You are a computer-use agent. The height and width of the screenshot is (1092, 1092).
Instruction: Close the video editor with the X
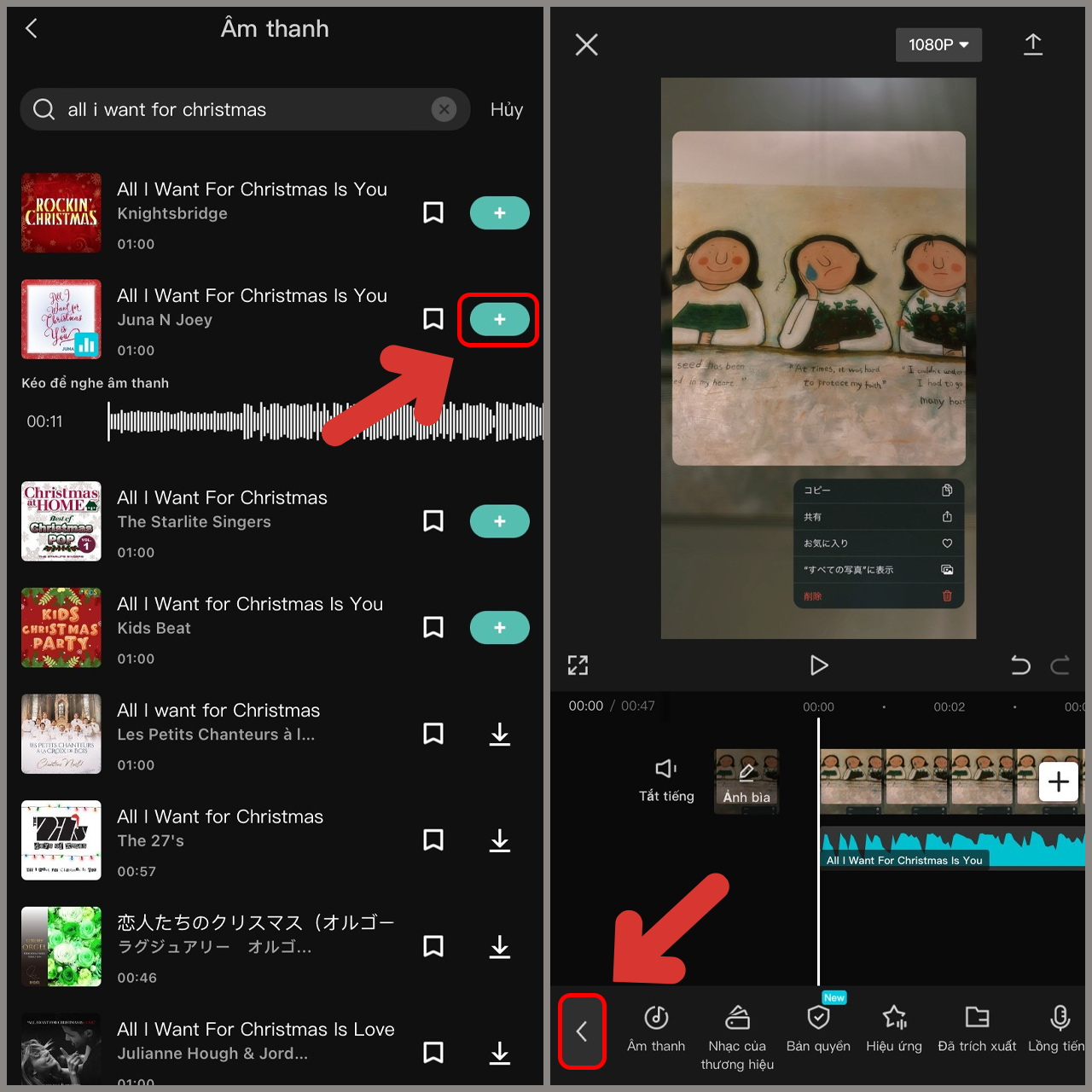[x=587, y=44]
